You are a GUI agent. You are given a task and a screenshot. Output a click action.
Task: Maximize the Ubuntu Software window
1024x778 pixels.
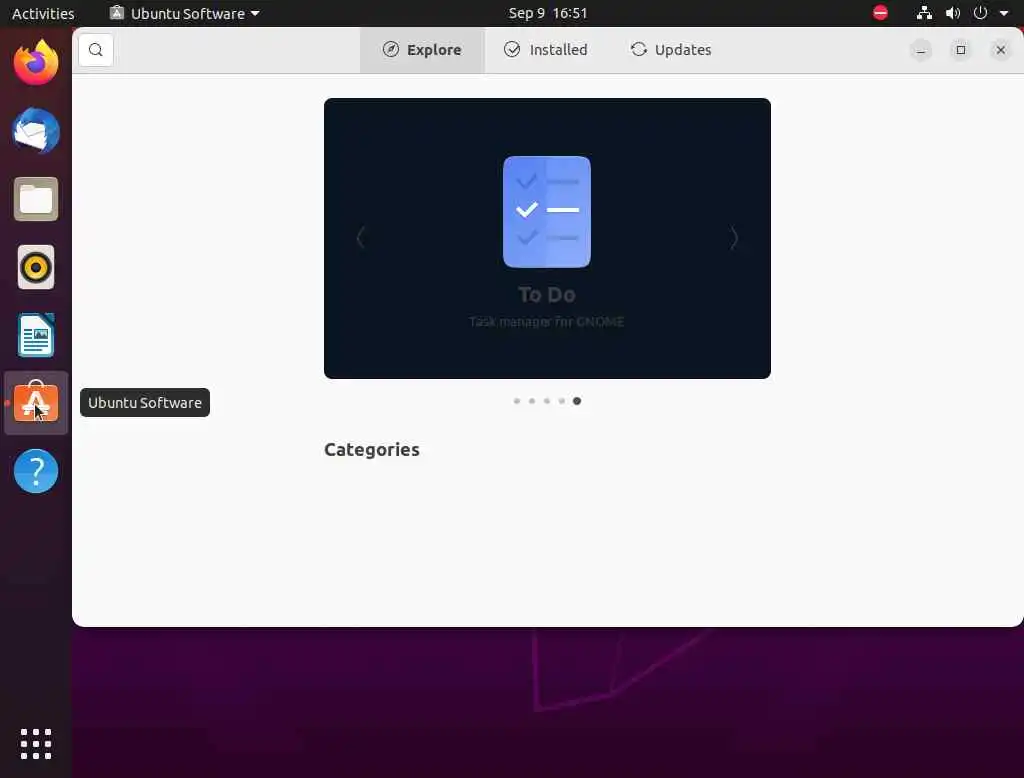(961, 50)
